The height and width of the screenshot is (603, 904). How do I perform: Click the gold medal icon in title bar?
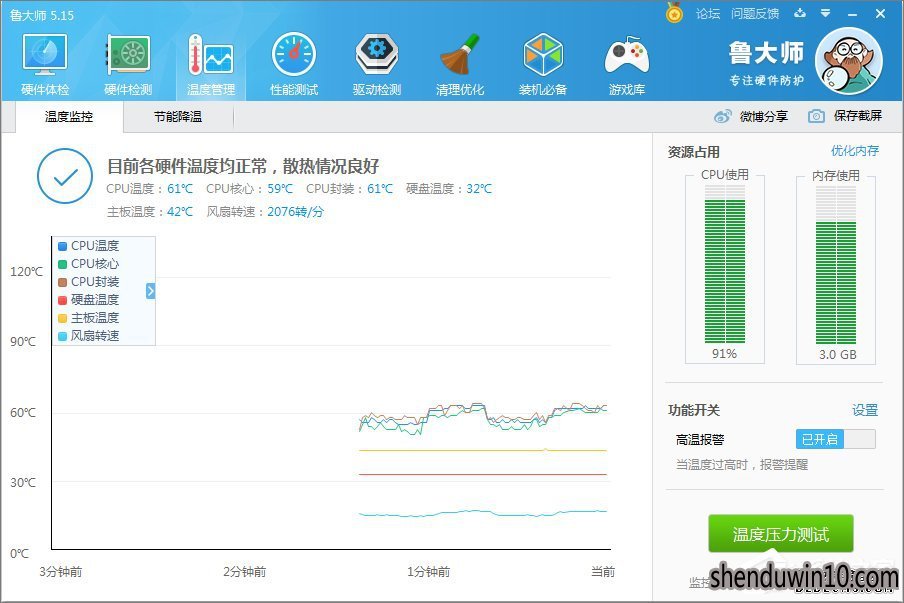click(x=674, y=13)
